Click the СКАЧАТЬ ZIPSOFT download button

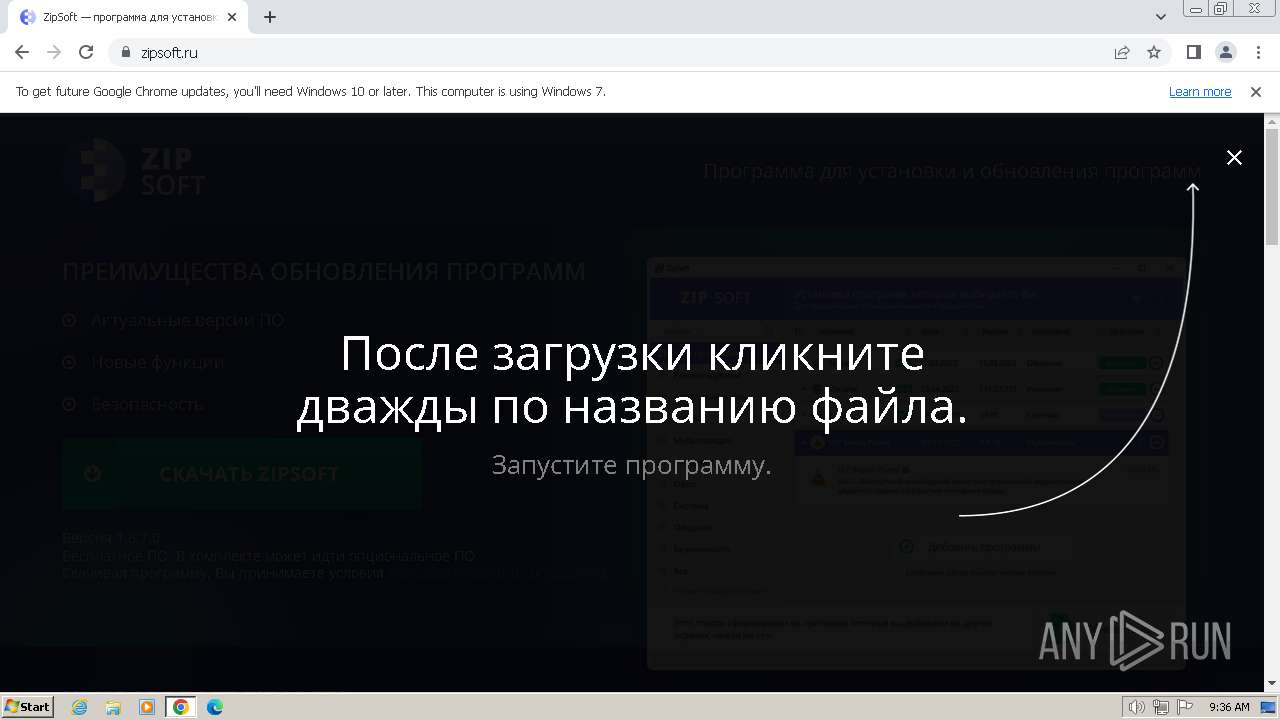tap(242, 474)
